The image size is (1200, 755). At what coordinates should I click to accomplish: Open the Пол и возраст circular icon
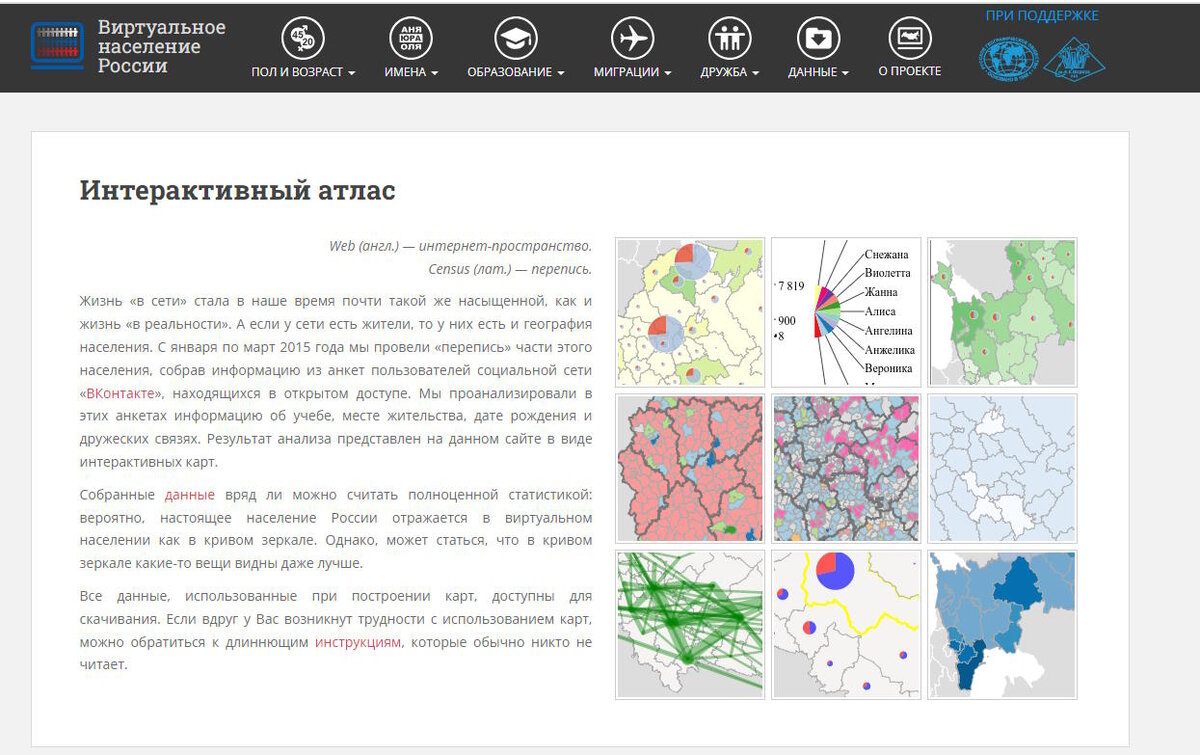303,39
